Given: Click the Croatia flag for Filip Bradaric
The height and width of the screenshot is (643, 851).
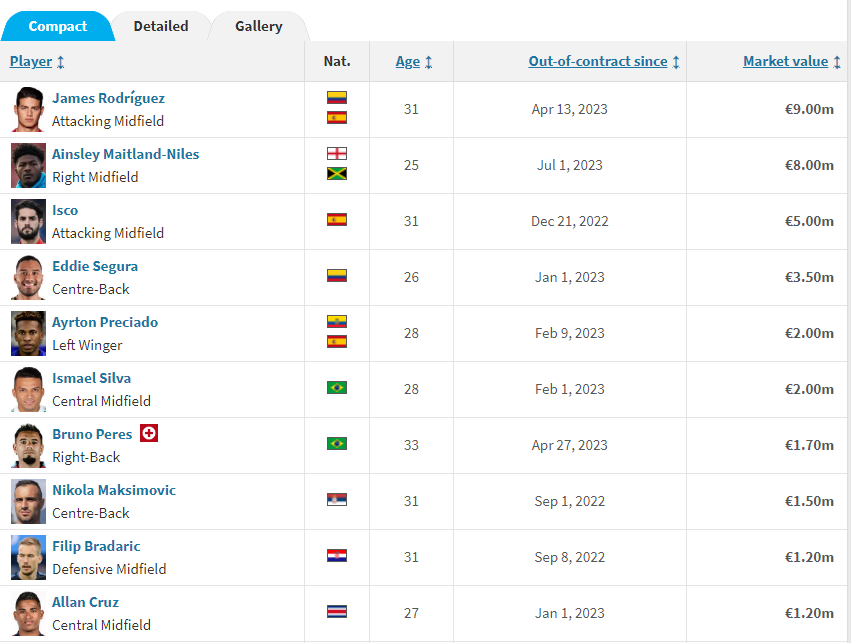Looking at the screenshot, I should click(337, 555).
